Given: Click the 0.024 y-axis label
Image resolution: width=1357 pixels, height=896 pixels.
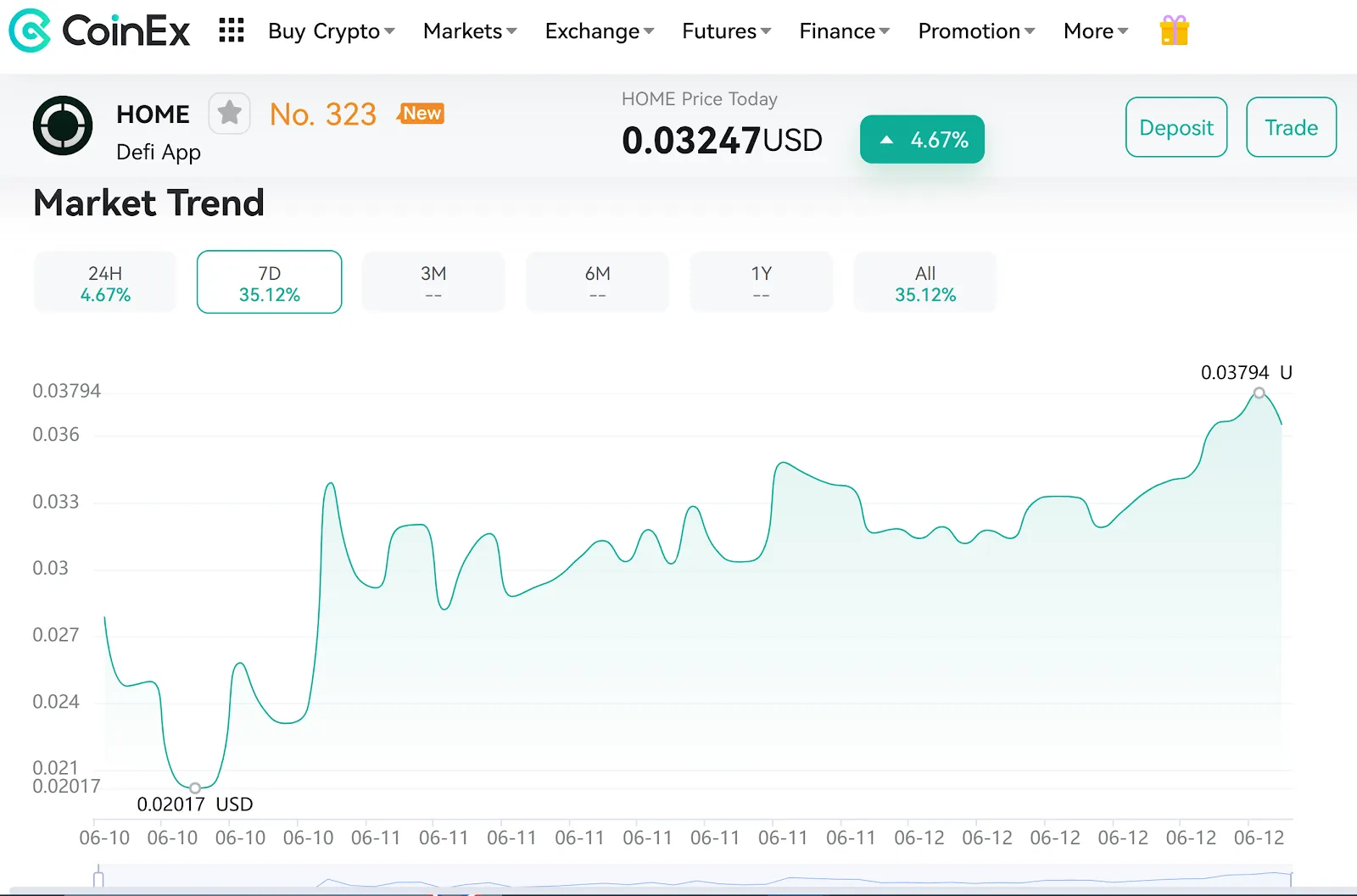Looking at the screenshot, I should click(56, 702).
